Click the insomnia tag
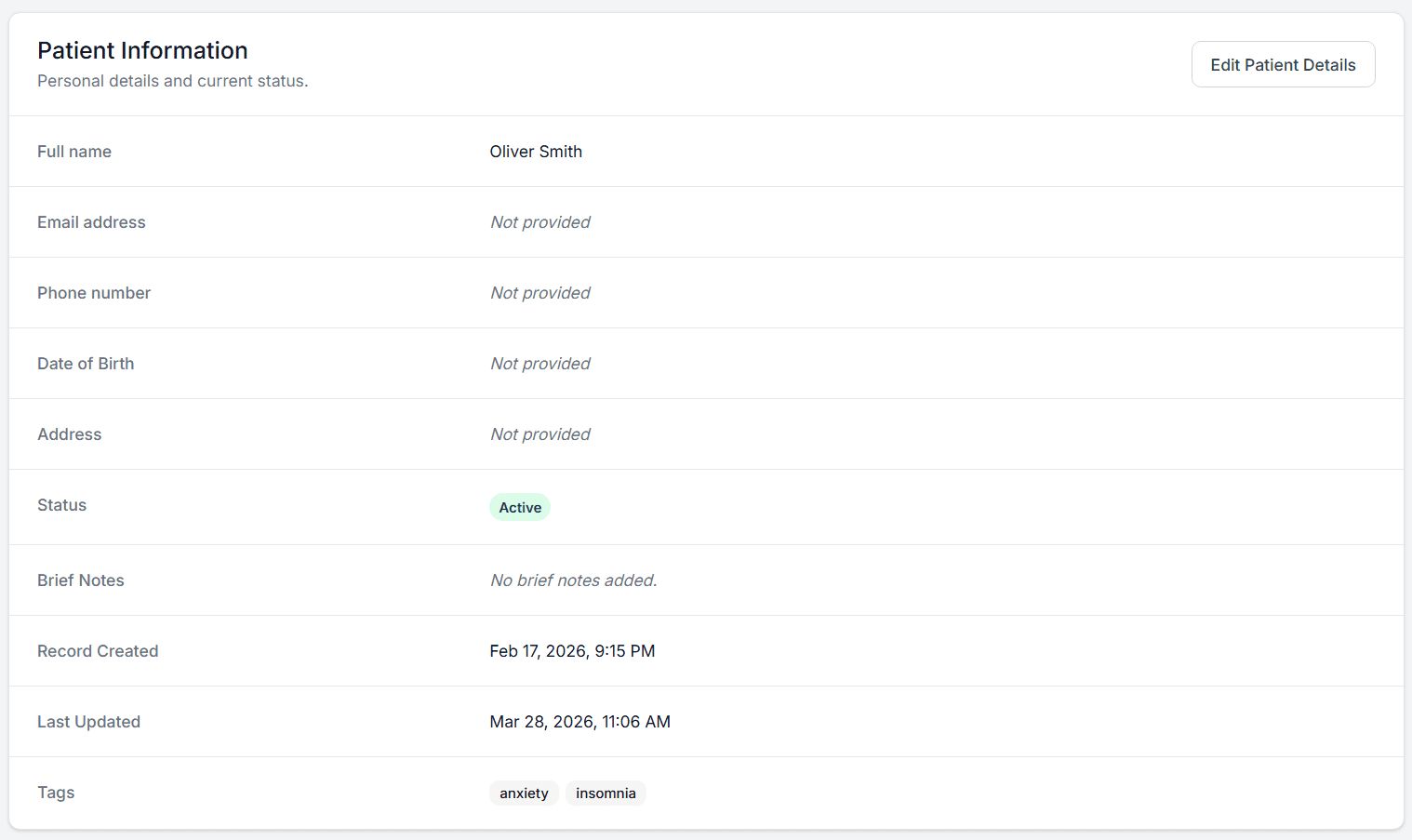 point(606,793)
